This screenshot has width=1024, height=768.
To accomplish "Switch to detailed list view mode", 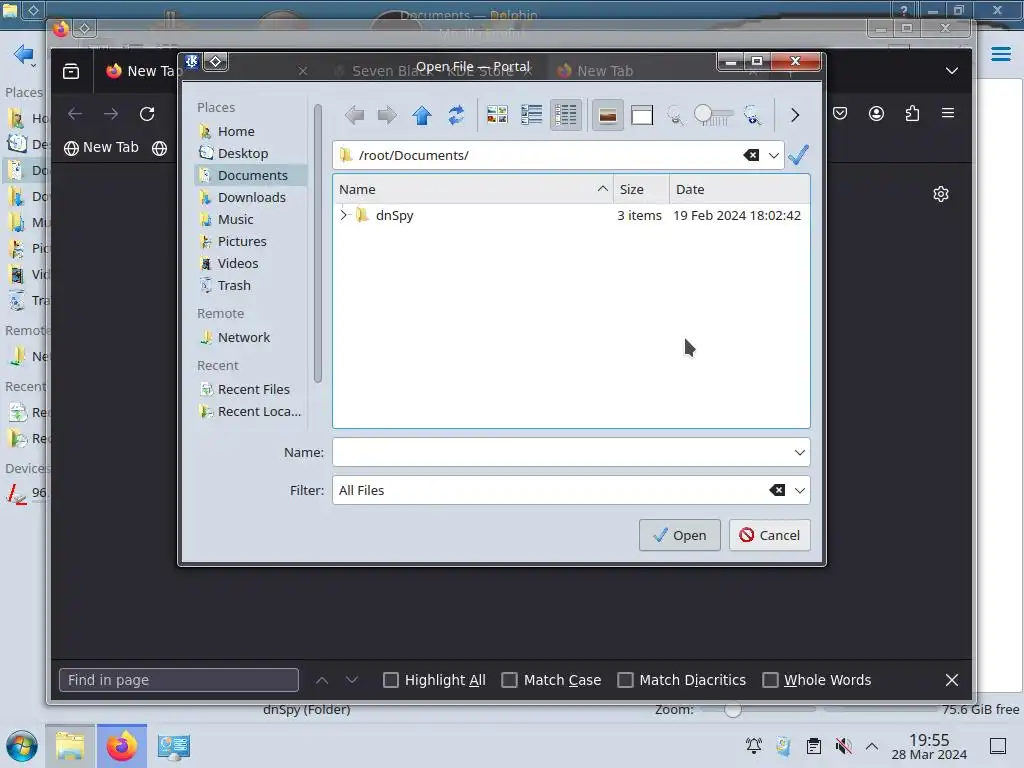I will [x=566, y=116].
